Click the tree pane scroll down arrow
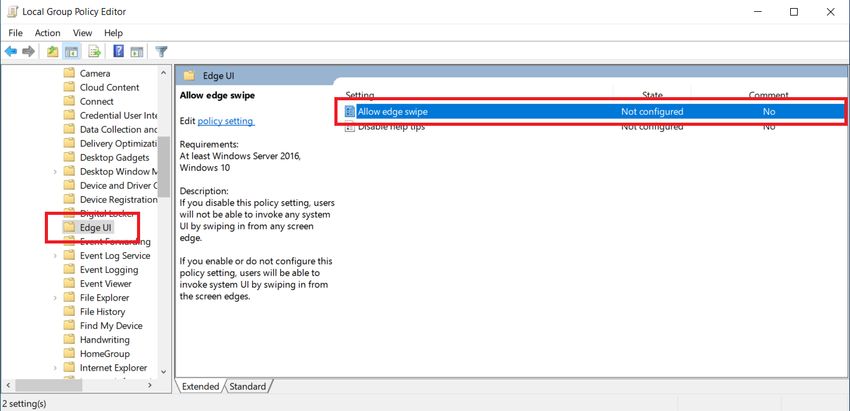The width and height of the screenshot is (850, 411). 164,371
